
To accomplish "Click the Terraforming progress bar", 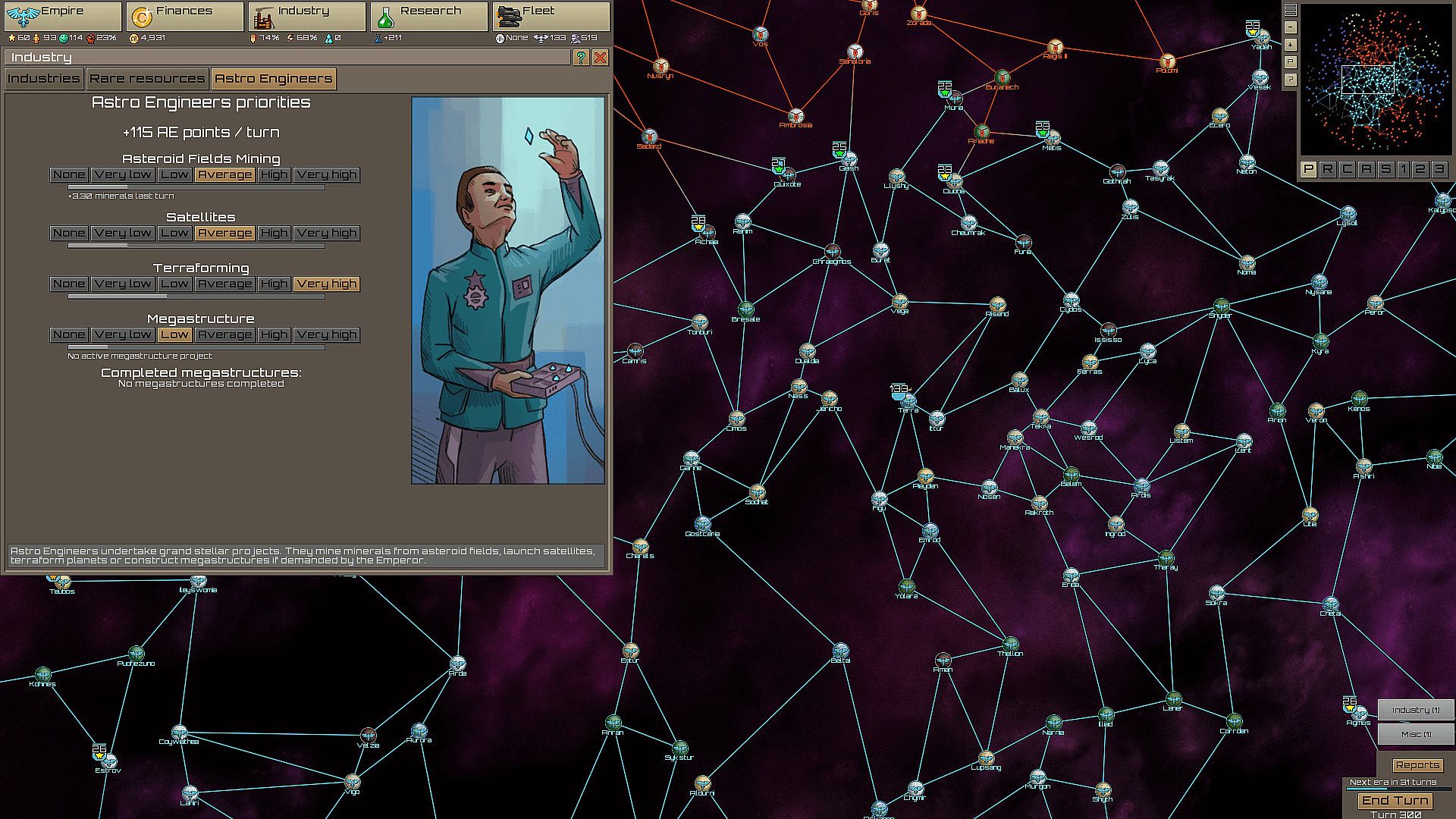I will pos(196,297).
